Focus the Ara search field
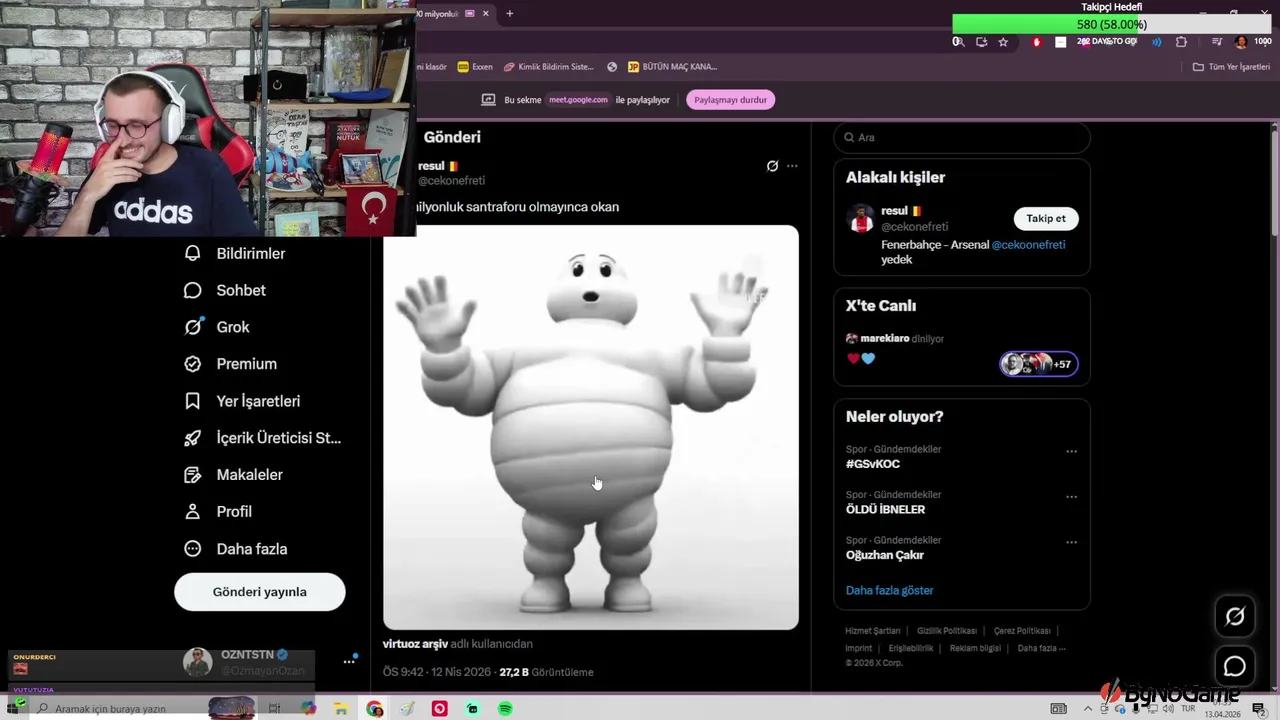Screen dimensions: 1280x720 click(962, 137)
